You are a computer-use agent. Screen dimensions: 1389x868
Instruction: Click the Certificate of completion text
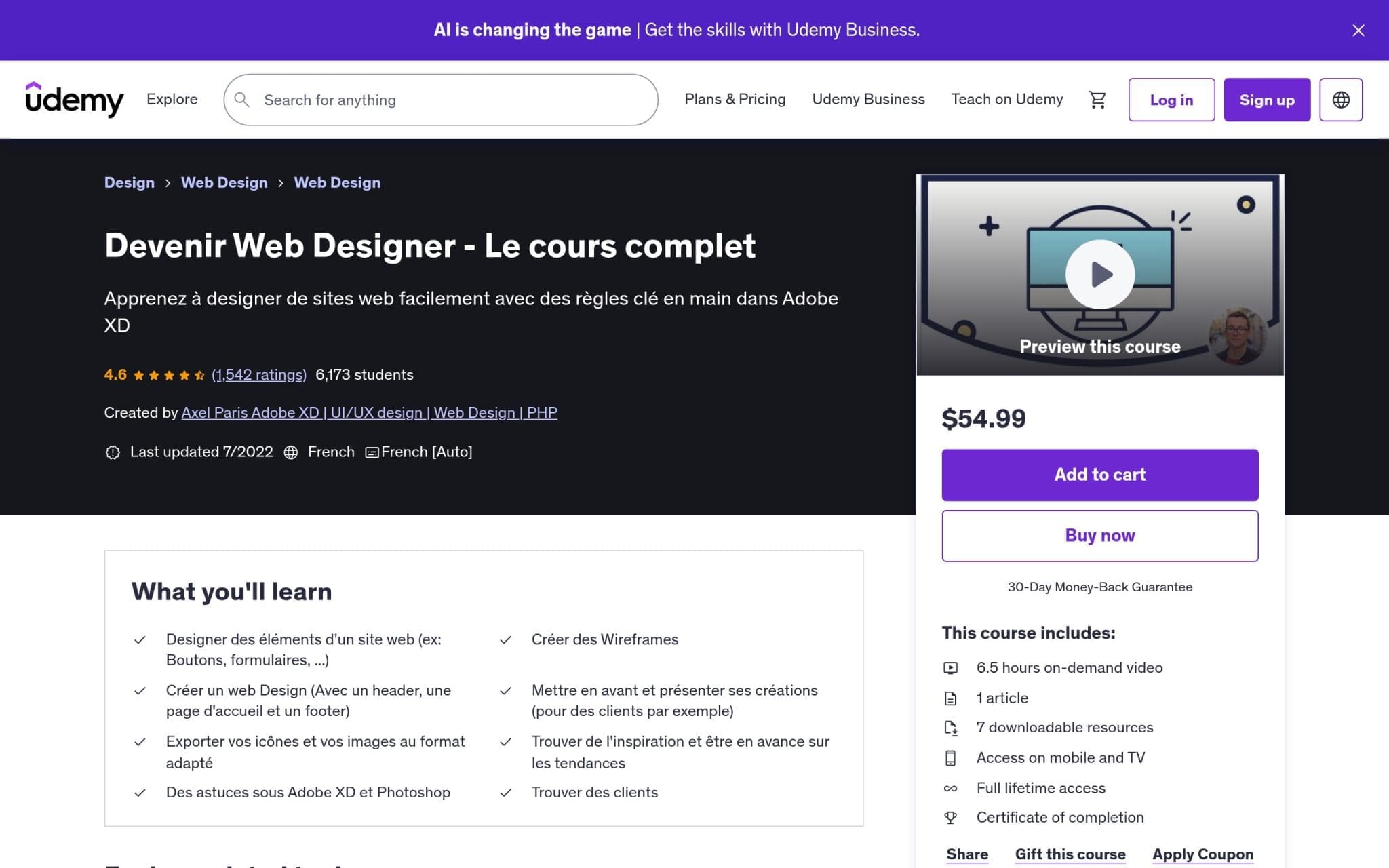point(1060,817)
